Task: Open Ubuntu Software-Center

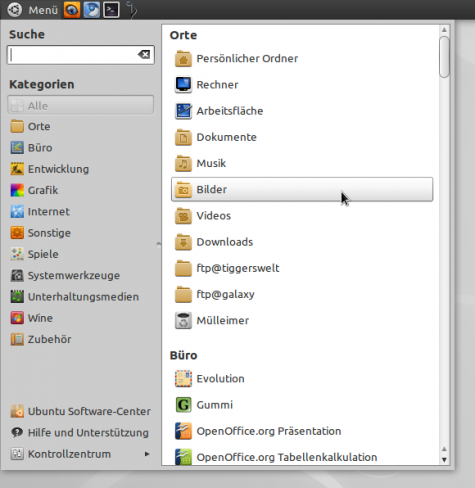Action: coord(81,412)
